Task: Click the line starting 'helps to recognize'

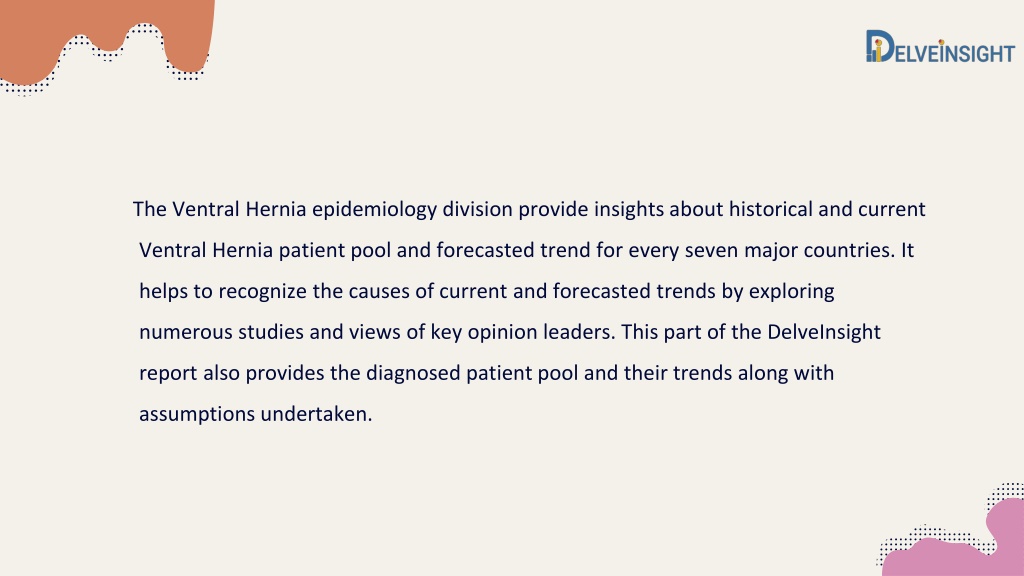Action: pyautogui.click(x=487, y=291)
